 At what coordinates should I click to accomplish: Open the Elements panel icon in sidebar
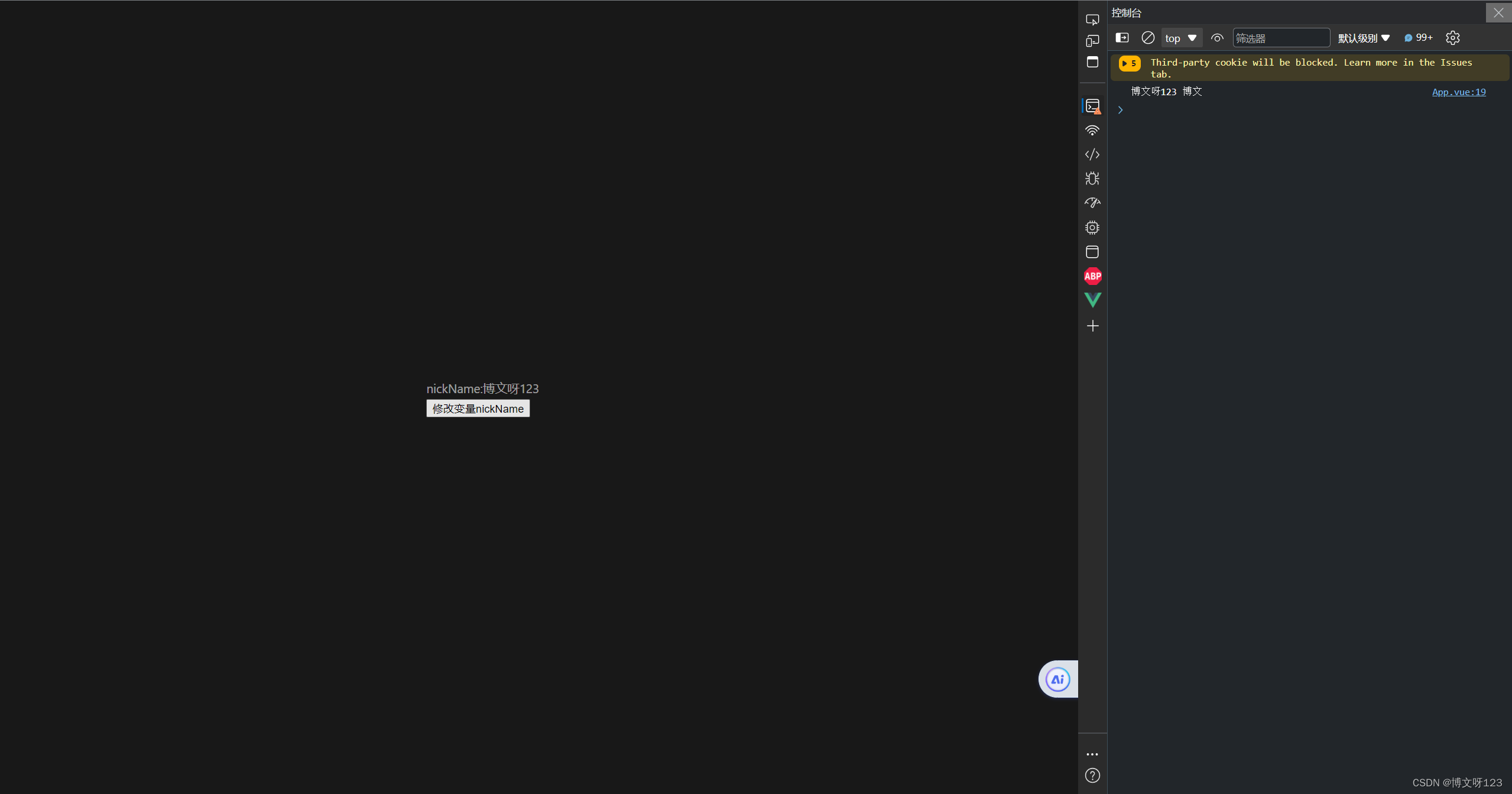coord(1092,62)
